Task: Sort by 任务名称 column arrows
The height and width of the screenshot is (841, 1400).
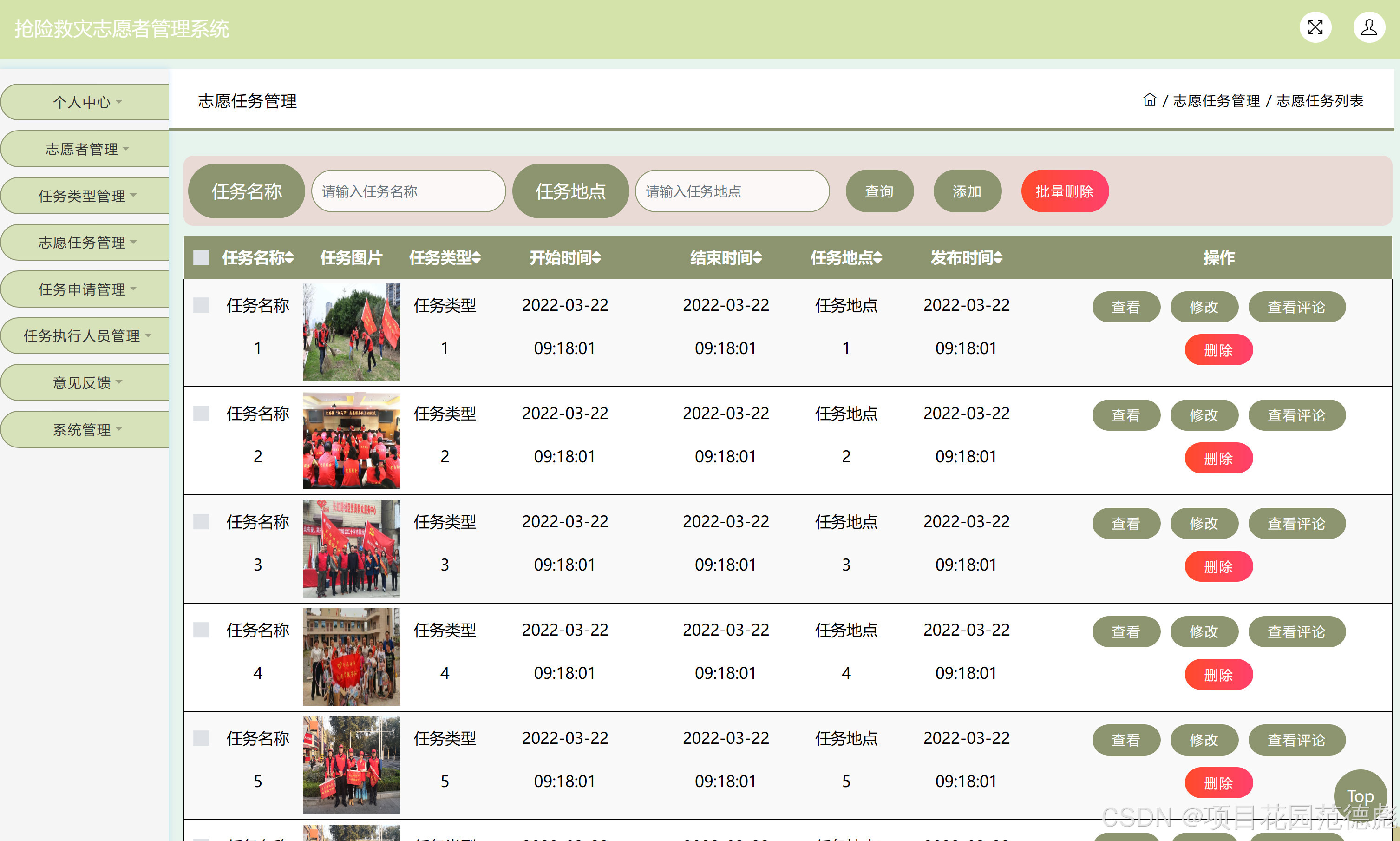Action: point(289,258)
